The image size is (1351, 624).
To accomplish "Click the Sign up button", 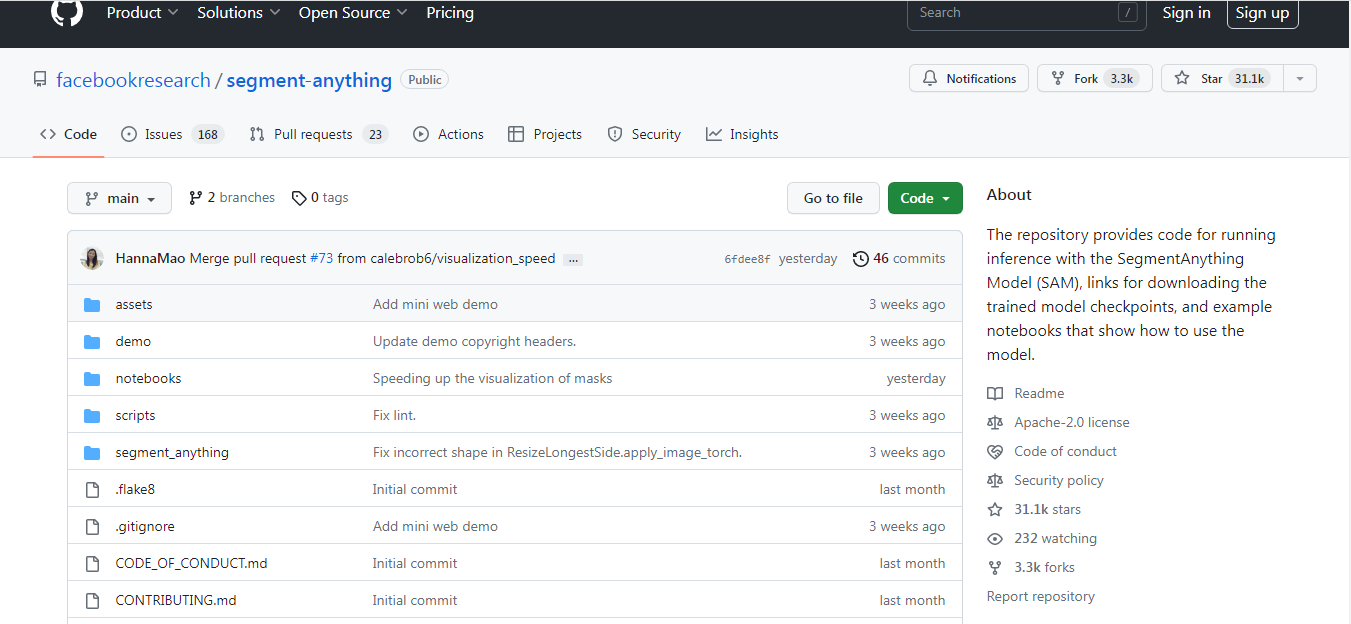I will tap(1262, 13).
